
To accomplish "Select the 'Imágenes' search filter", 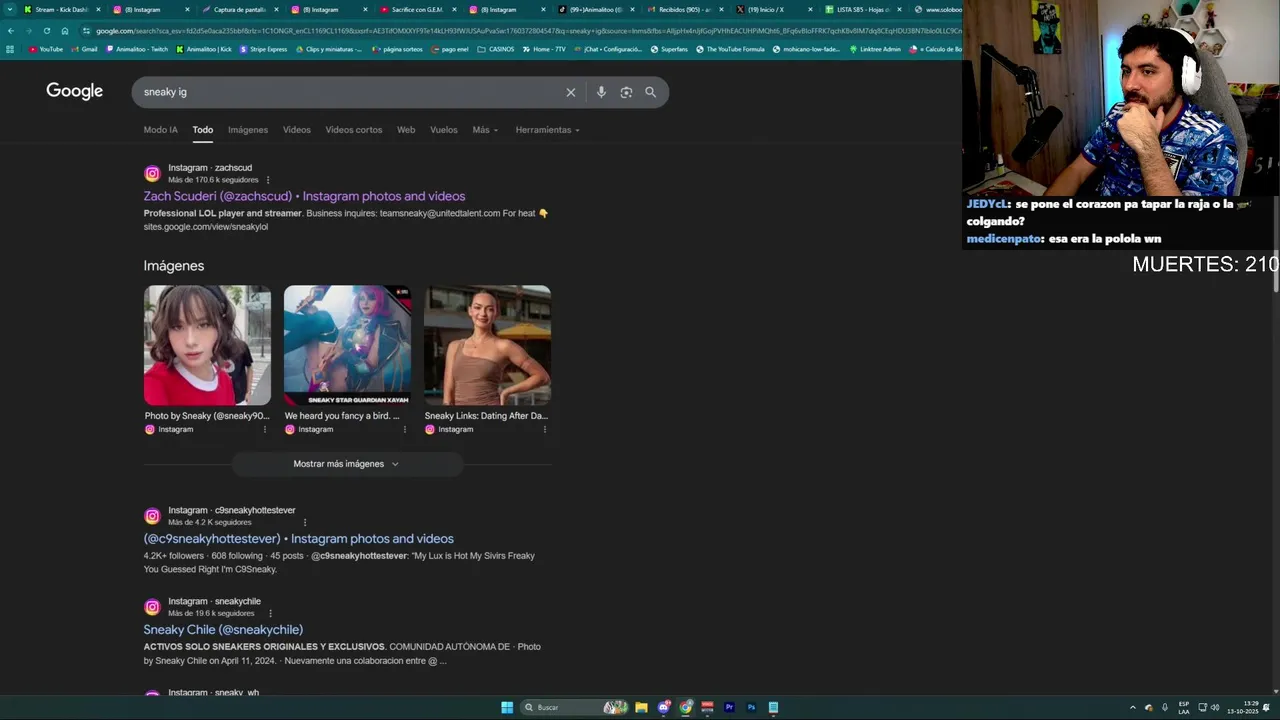I will pyautogui.click(x=248, y=130).
